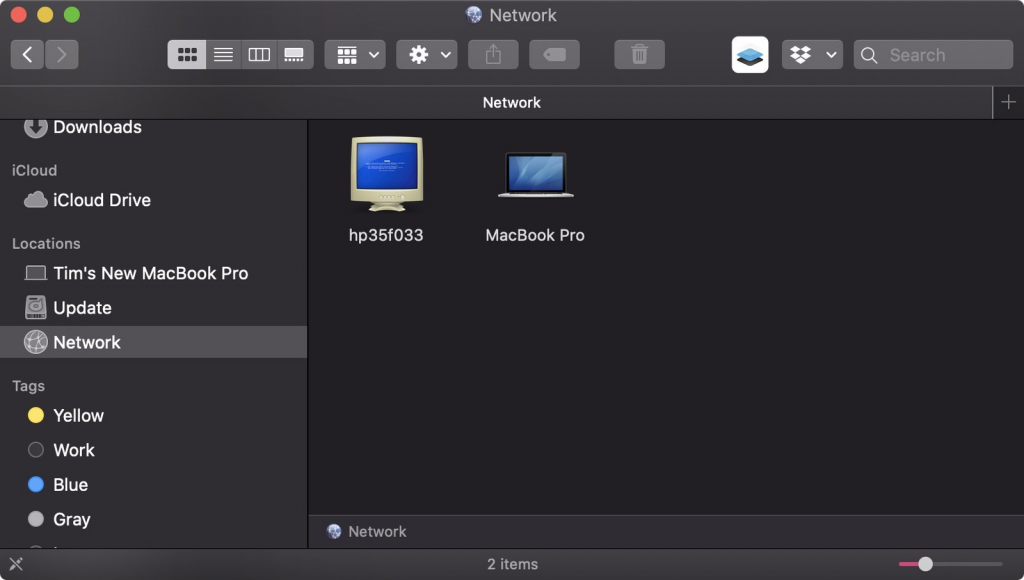Go forward with the right arrow button
1024x580 pixels.
click(x=61, y=55)
